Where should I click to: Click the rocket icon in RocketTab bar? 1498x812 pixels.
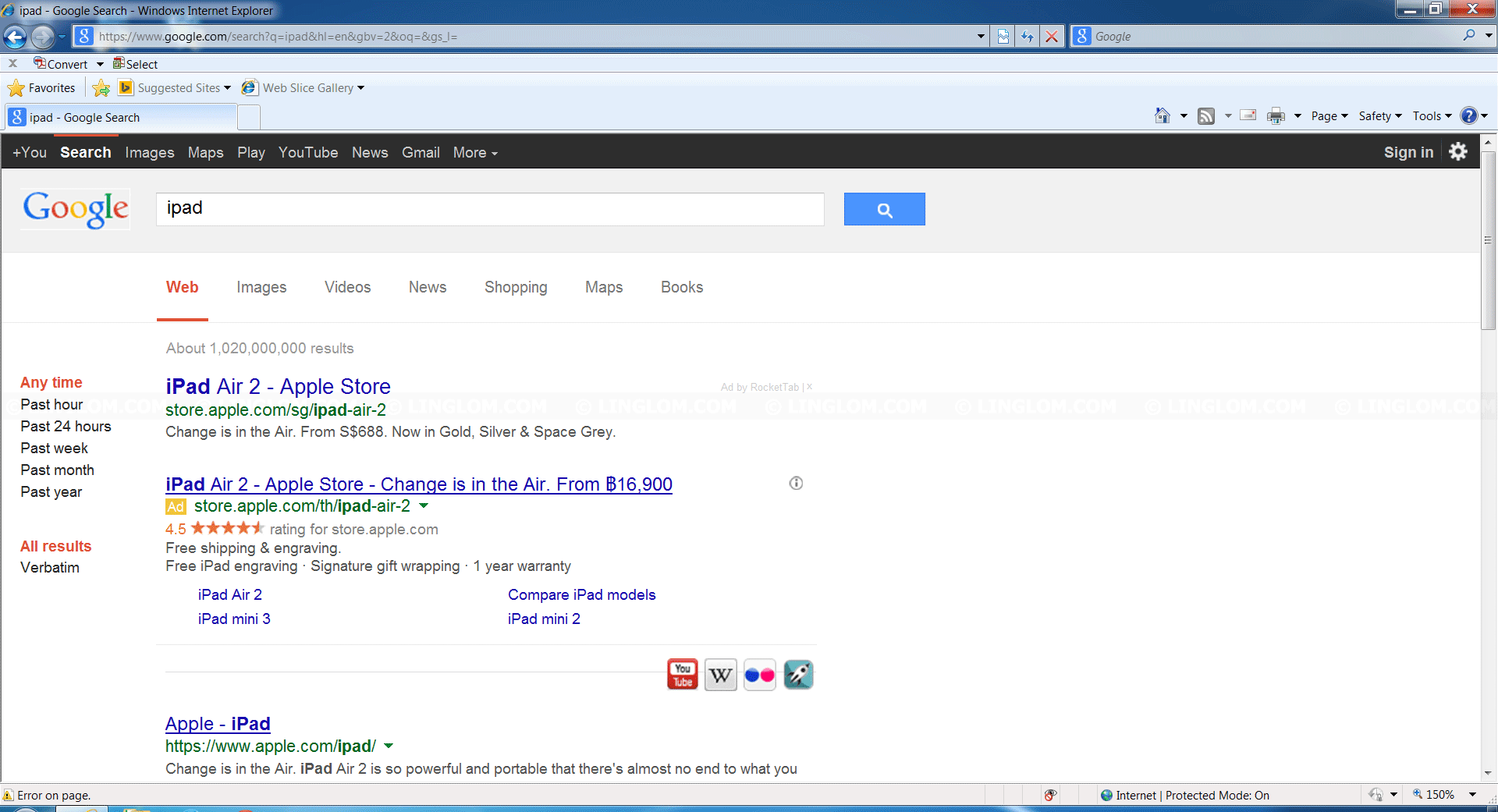click(x=798, y=675)
